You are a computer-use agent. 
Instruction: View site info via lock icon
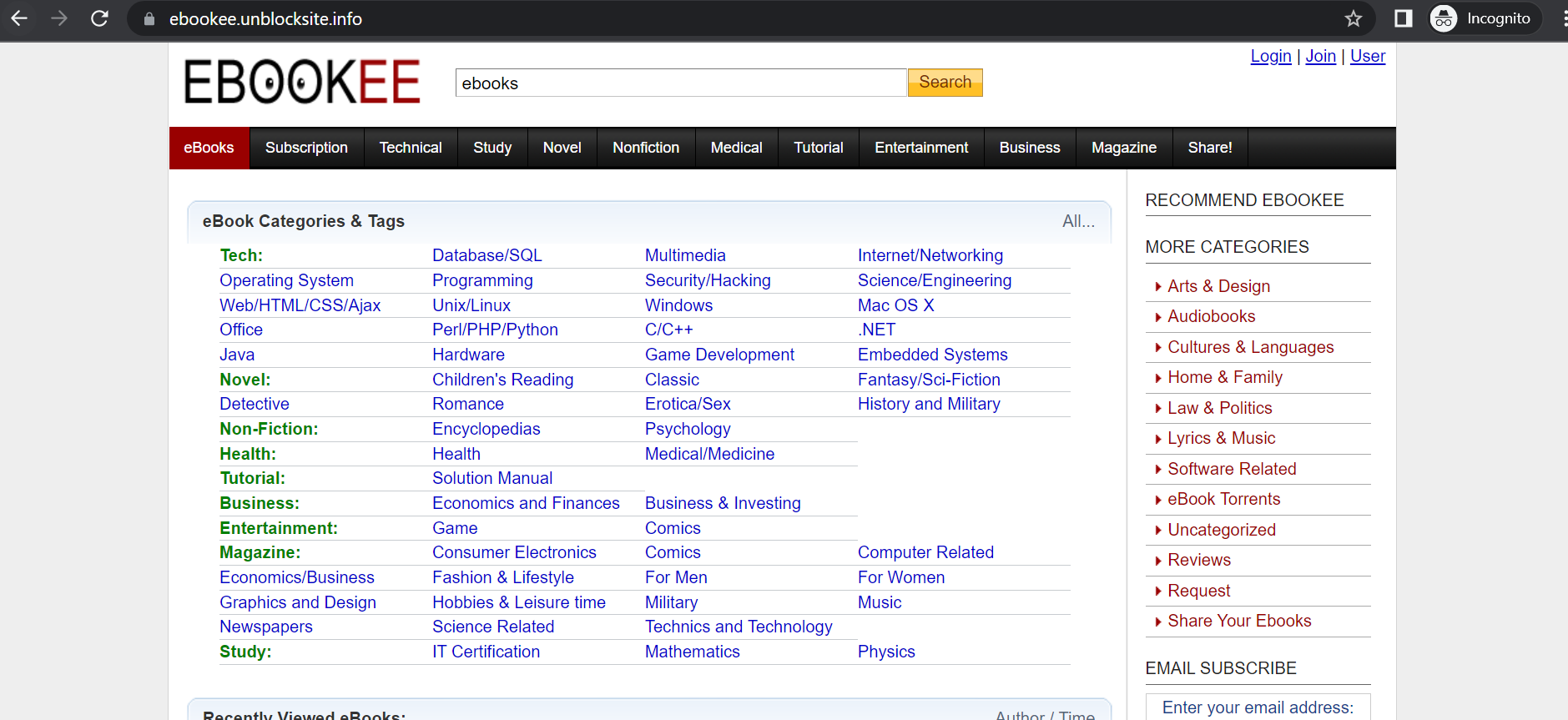pos(149,19)
